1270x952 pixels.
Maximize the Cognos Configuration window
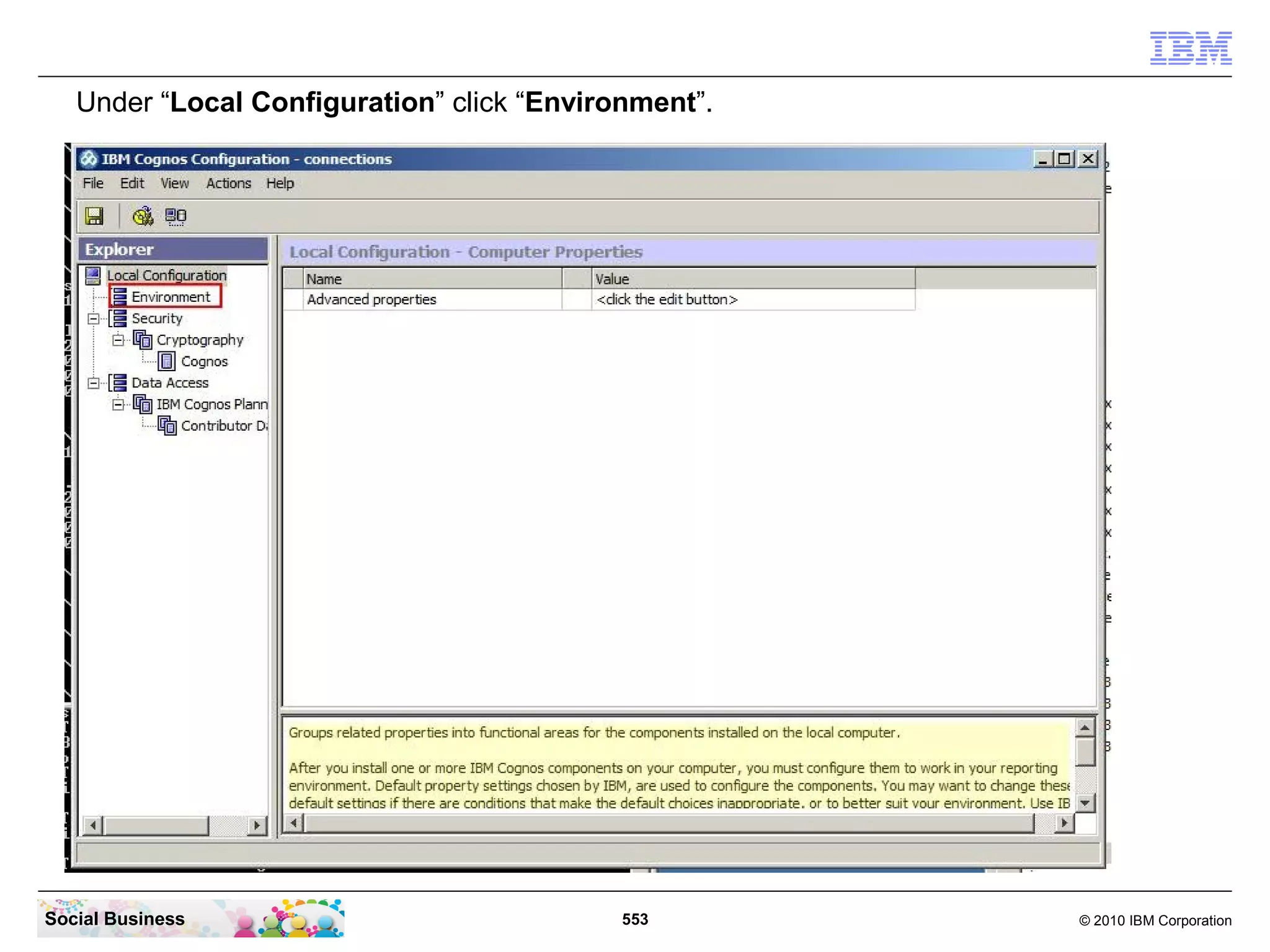tap(1065, 159)
